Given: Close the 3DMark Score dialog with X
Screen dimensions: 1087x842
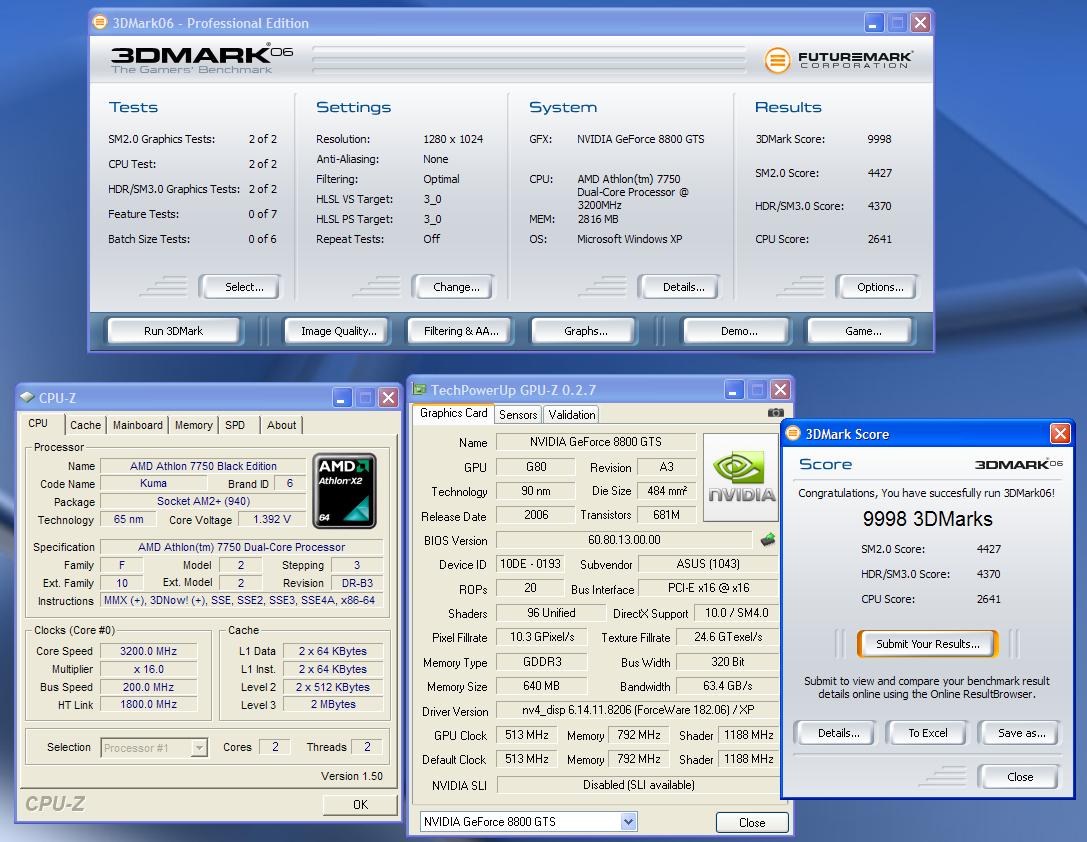Looking at the screenshot, I should tap(1060, 434).
